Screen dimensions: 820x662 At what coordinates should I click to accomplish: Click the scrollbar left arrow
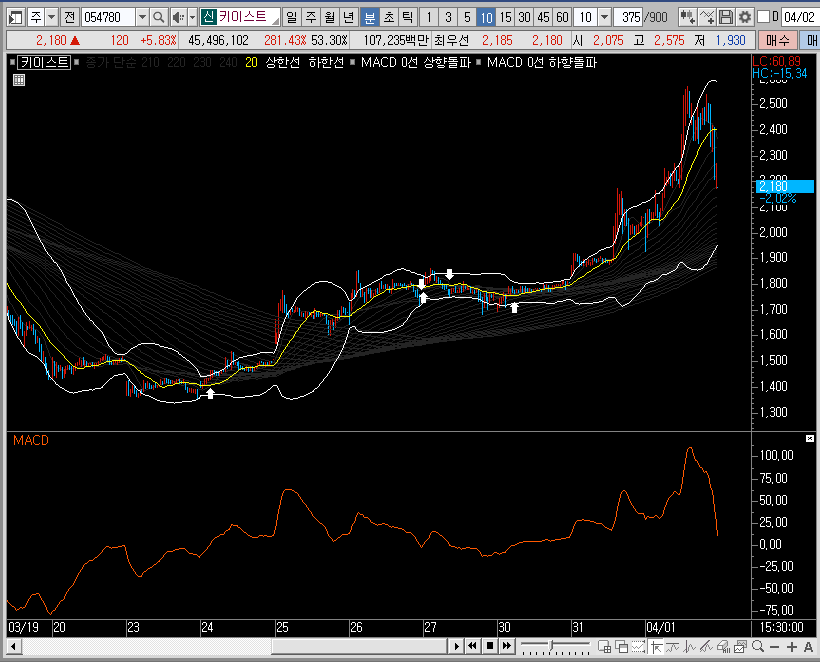tap(14, 646)
